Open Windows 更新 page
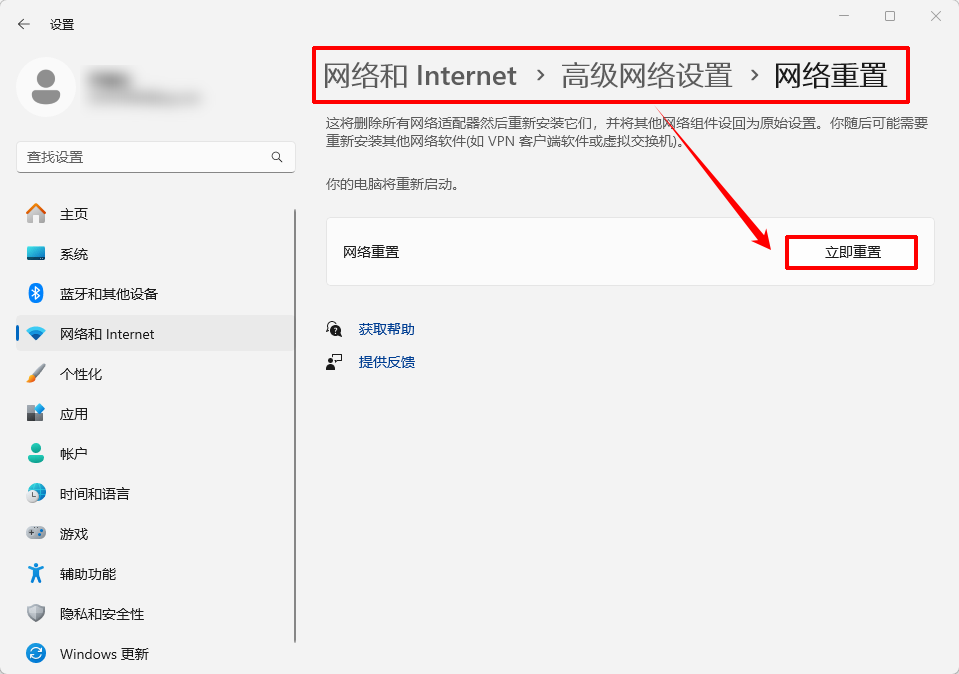Image resolution: width=959 pixels, height=674 pixels. coord(155,654)
